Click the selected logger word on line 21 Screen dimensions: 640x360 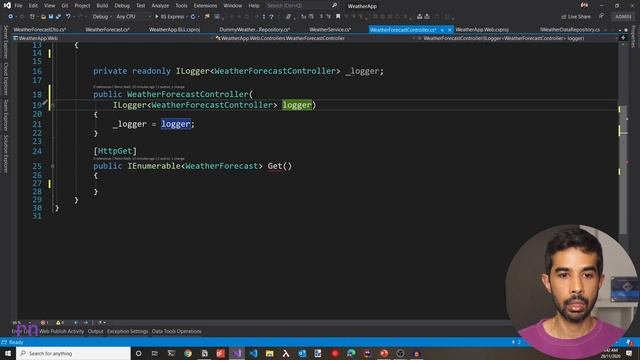(x=176, y=124)
